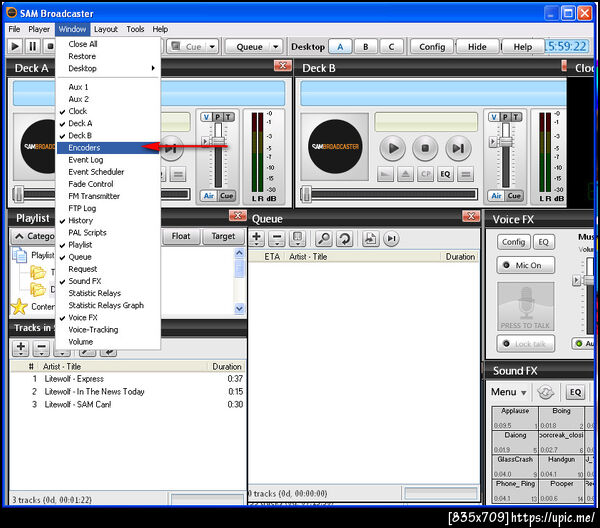Open the File menu
Image resolution: width=600 pixels, height=528 pixels.
pyautogui.click(x=14, y=29)
